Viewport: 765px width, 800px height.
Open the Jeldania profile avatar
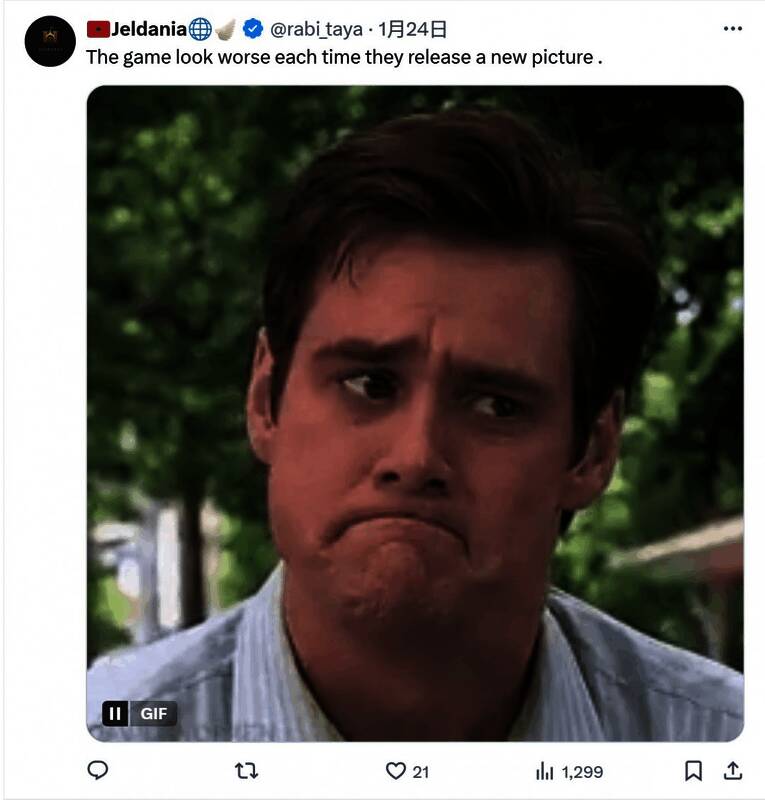(x=50, y=42)
